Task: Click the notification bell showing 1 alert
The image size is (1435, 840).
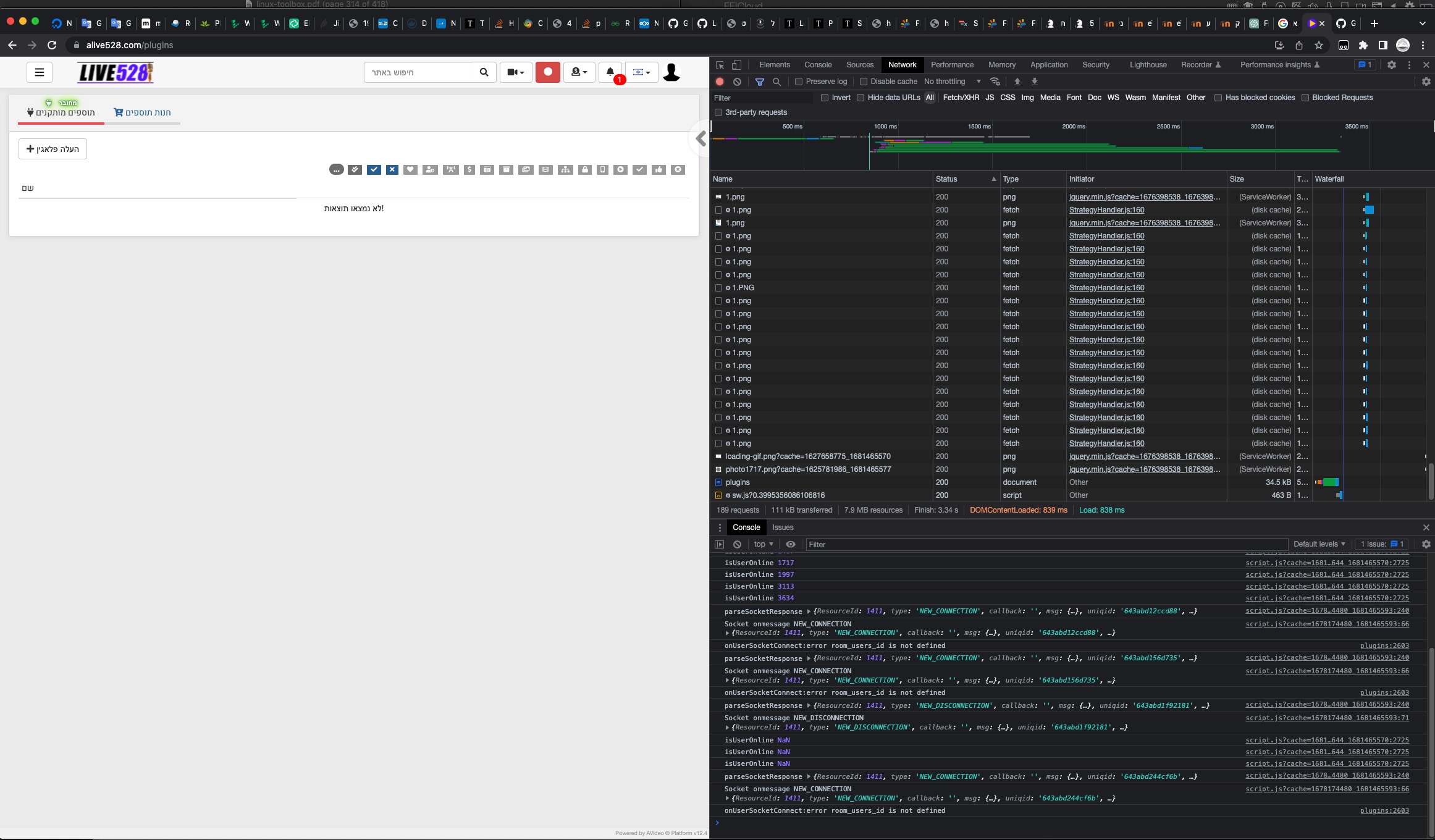Action: (x=610, y=72)
